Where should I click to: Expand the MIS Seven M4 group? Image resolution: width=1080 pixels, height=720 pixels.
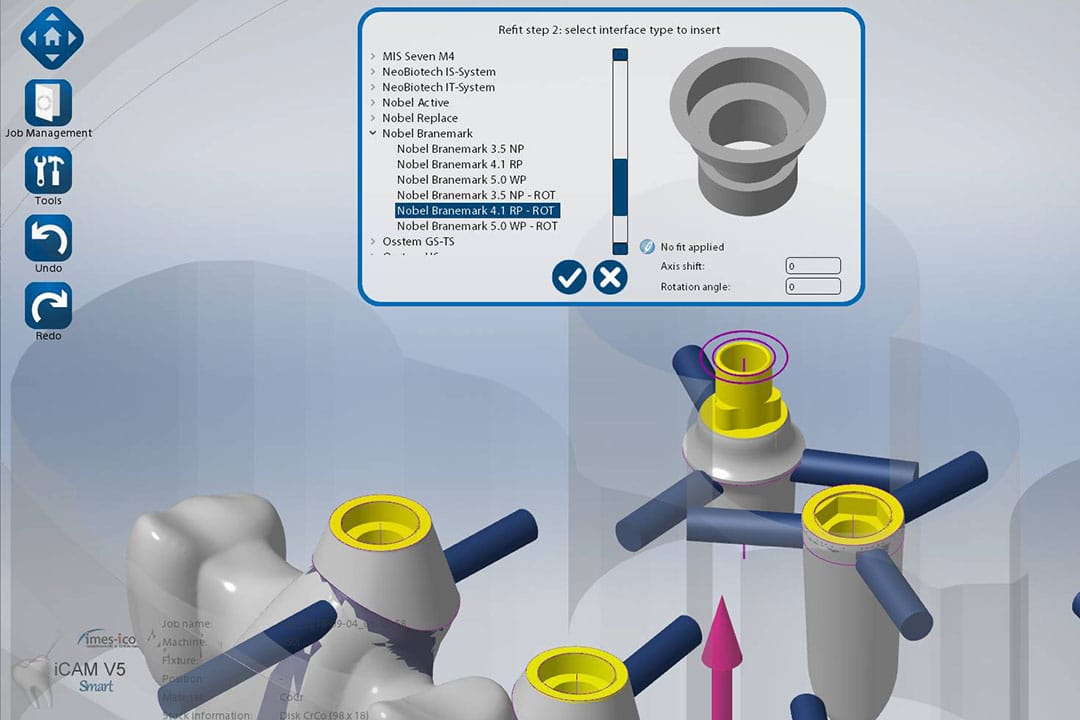(373, 56)
